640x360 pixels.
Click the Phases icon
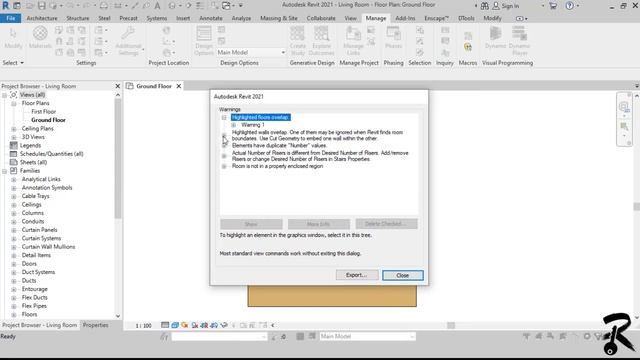click(393, 33)
